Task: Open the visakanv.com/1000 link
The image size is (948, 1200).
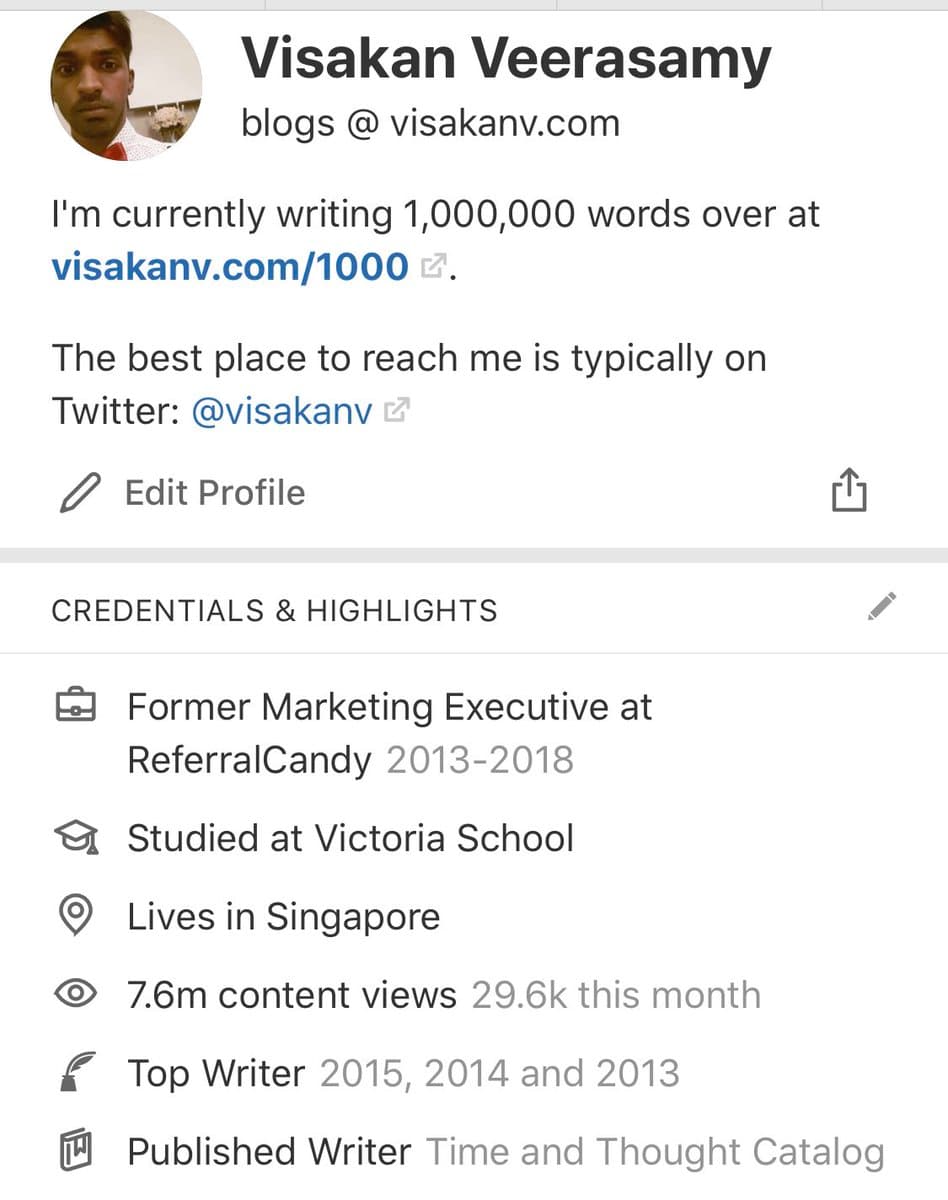Action: pos(230,267)
